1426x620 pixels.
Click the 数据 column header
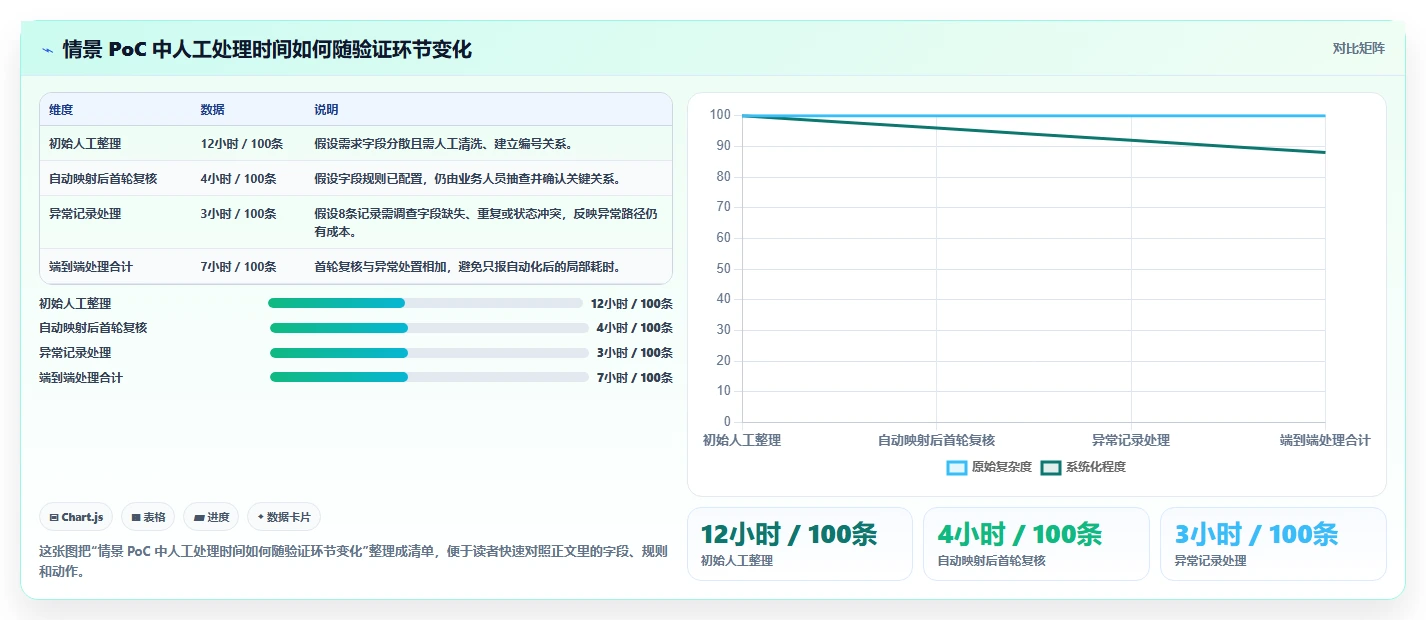point(213,110)
